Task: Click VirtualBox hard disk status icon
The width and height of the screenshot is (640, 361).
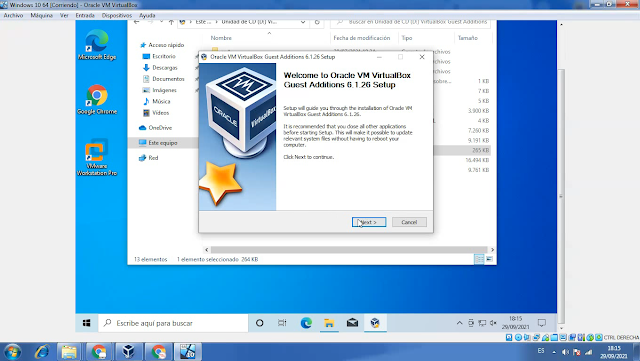Action: [x=509, y=337]
